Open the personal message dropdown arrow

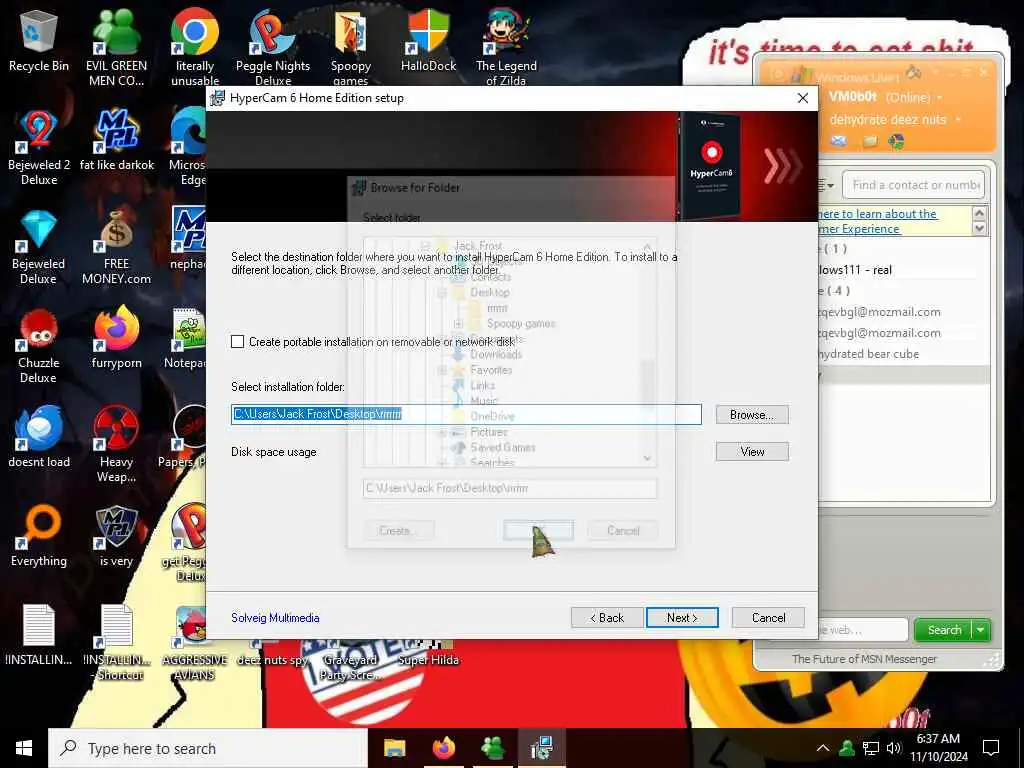[x=958, y=120]
